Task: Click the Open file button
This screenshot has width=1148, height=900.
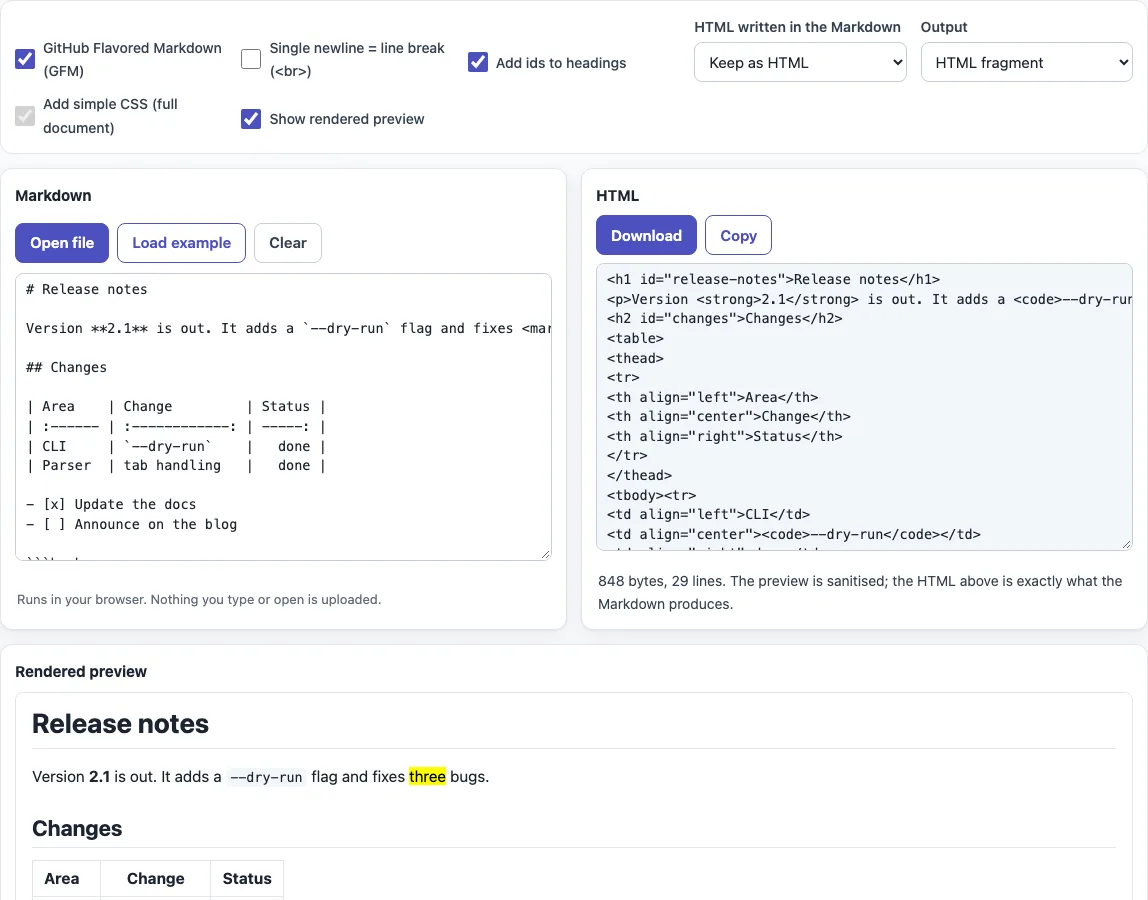Action: [x=62, y=242]
